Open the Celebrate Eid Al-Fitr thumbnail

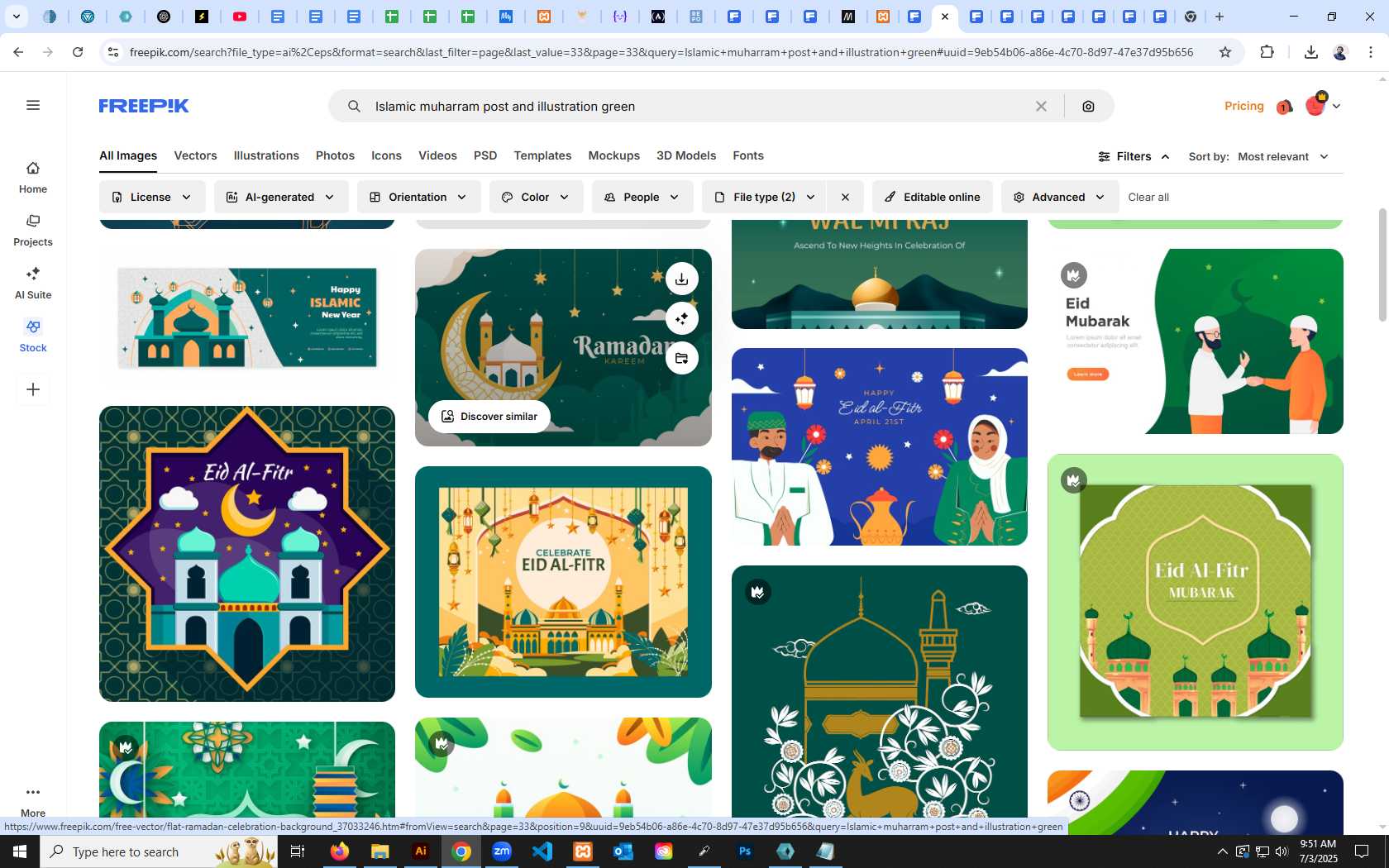[x=563, y=582]
